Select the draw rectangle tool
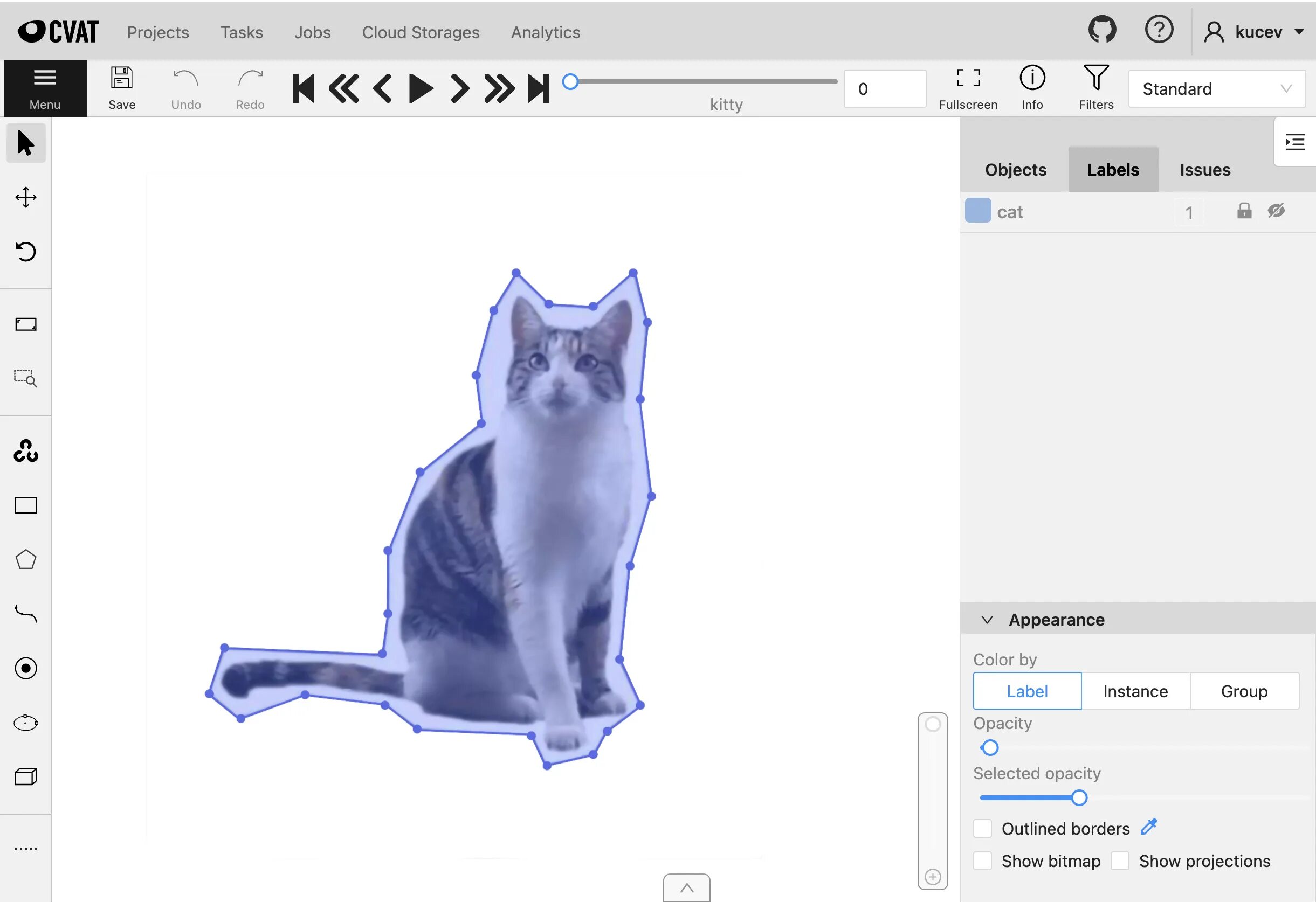 pyautogui.click(x=25, y=505)
